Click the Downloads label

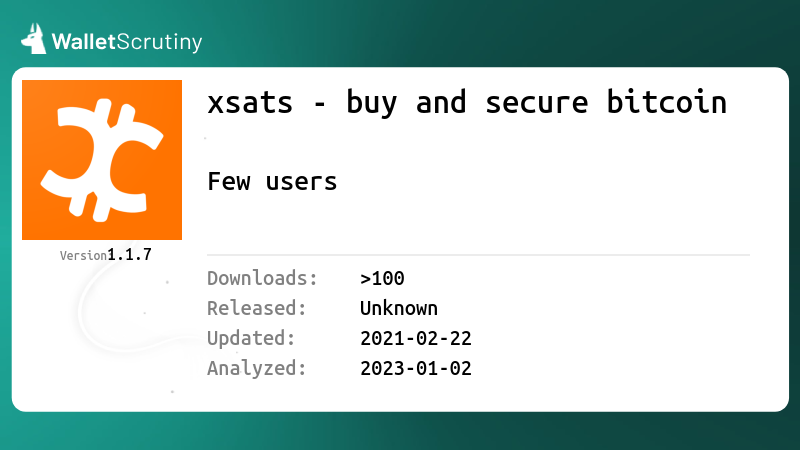click(x=262, y=278)
